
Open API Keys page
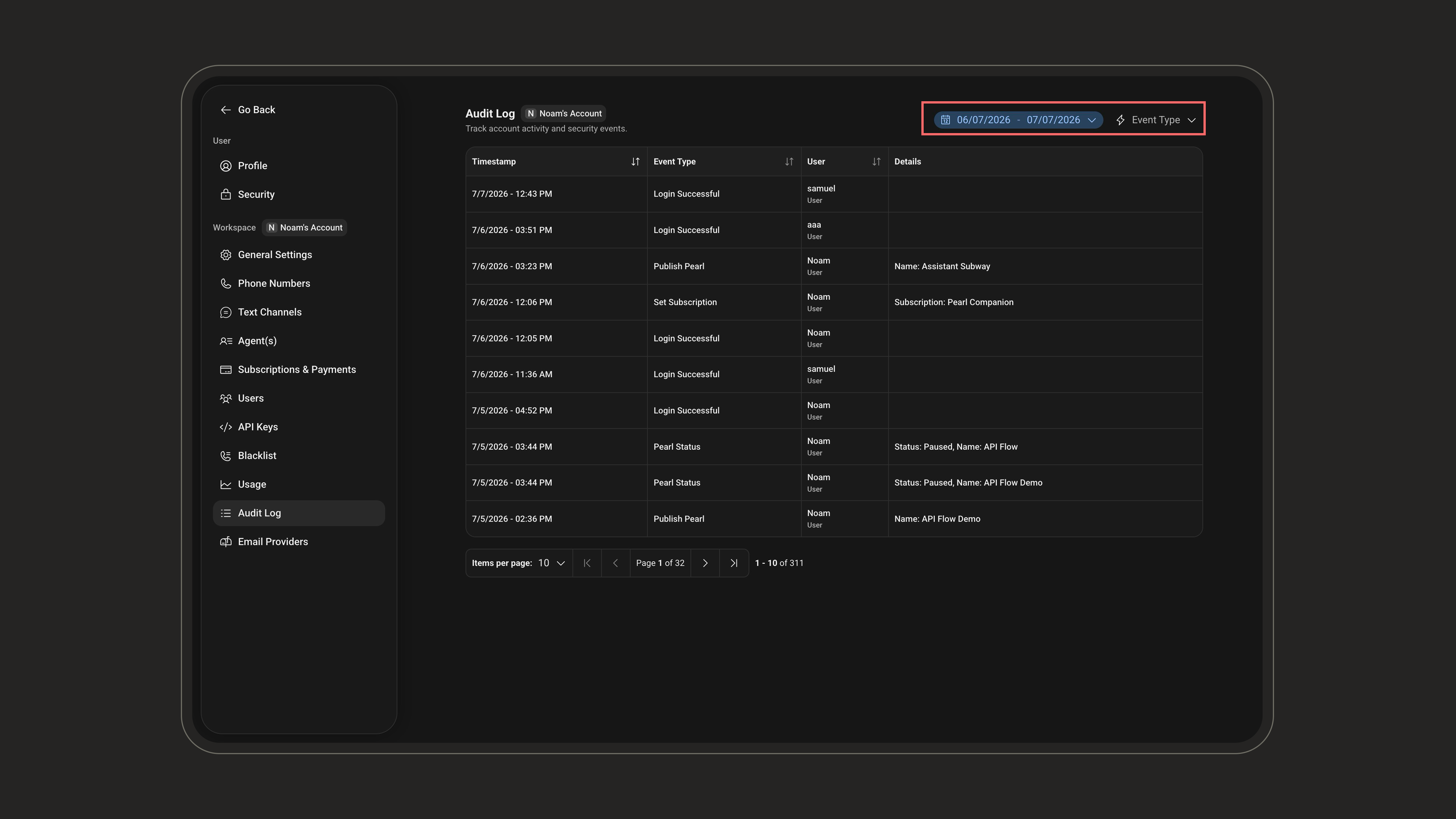(298, 427)
